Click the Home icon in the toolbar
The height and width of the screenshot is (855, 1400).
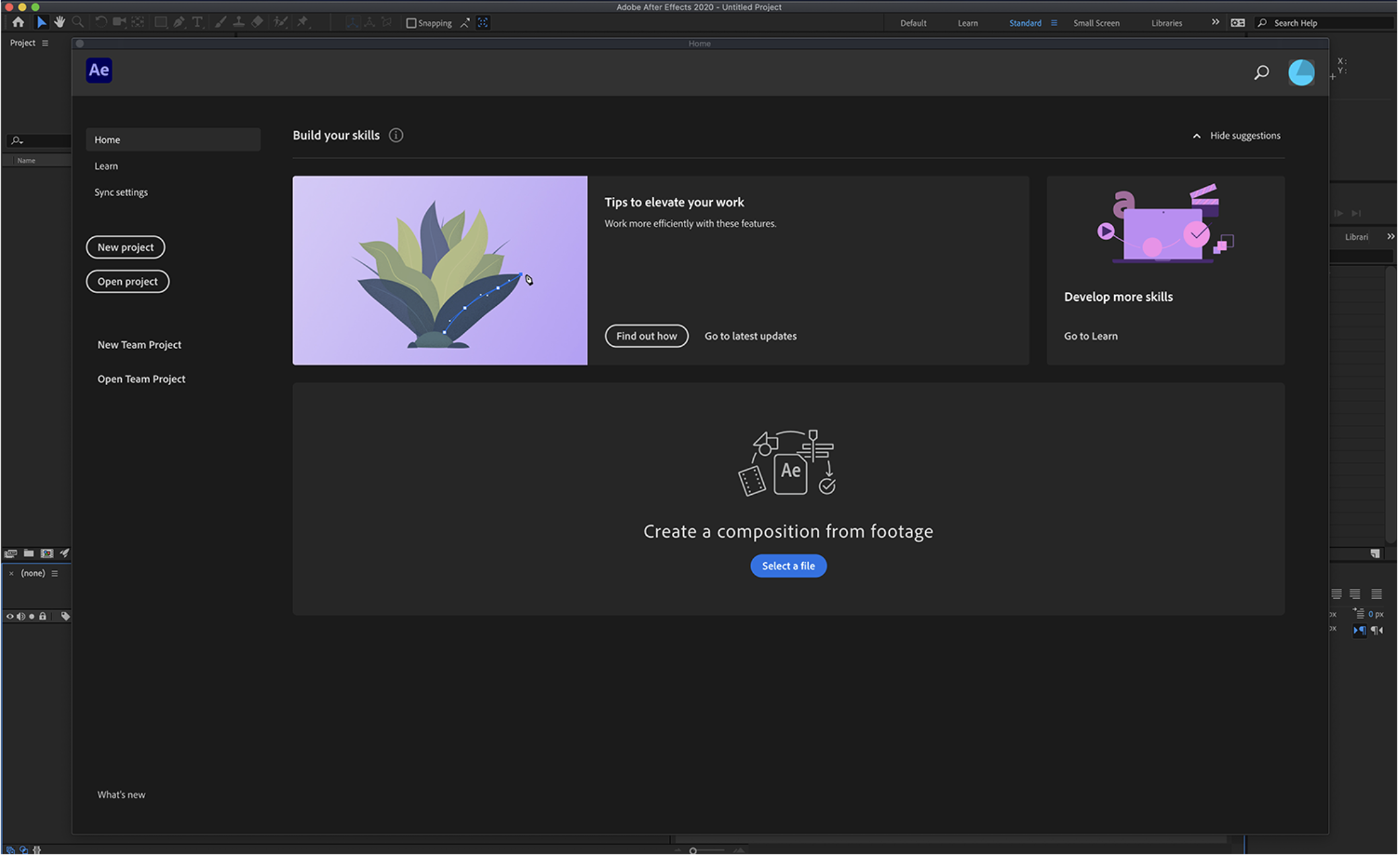[x=18, y=22]
